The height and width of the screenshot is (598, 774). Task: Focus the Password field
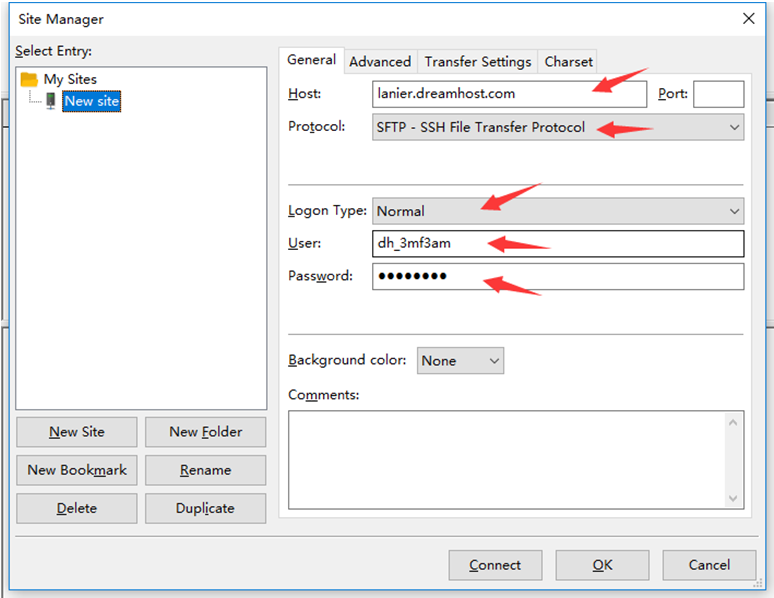tap(558, 277)
